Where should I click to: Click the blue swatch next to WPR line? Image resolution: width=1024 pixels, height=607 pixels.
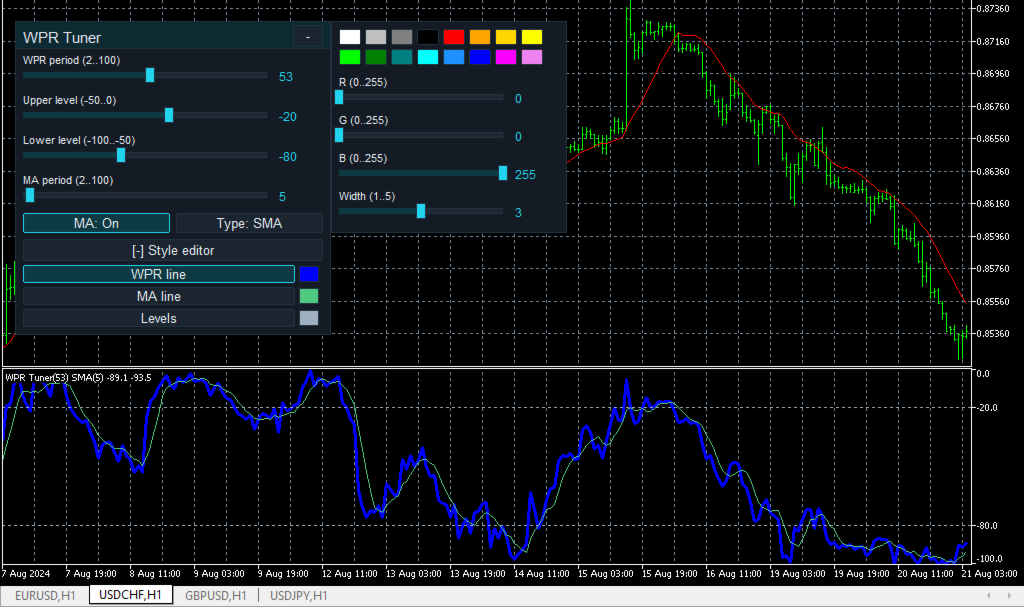click(309, 274)
